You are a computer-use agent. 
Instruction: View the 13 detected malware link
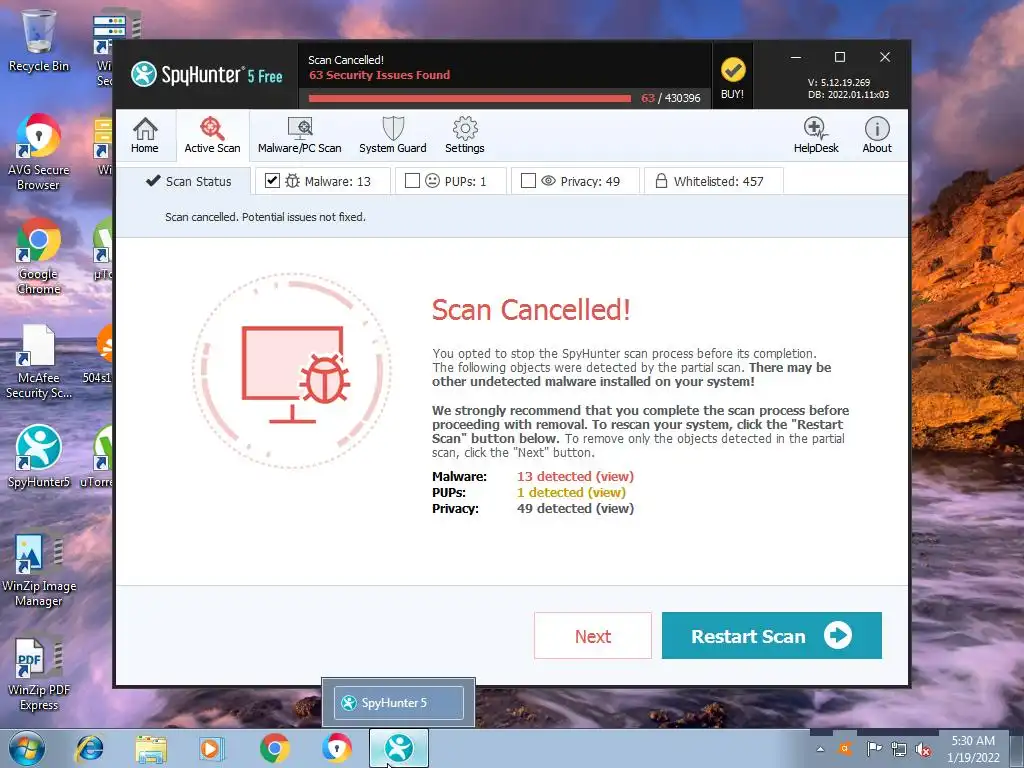(575, 477)
